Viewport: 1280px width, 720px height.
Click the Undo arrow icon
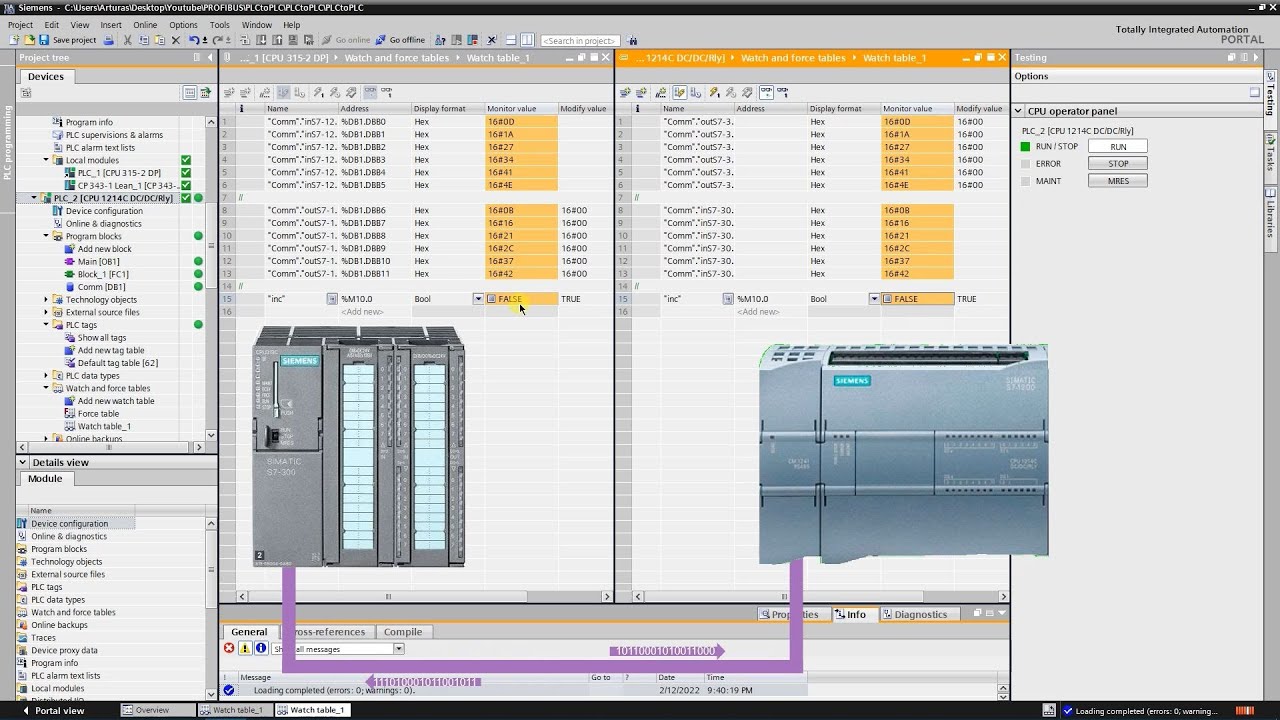194,40
